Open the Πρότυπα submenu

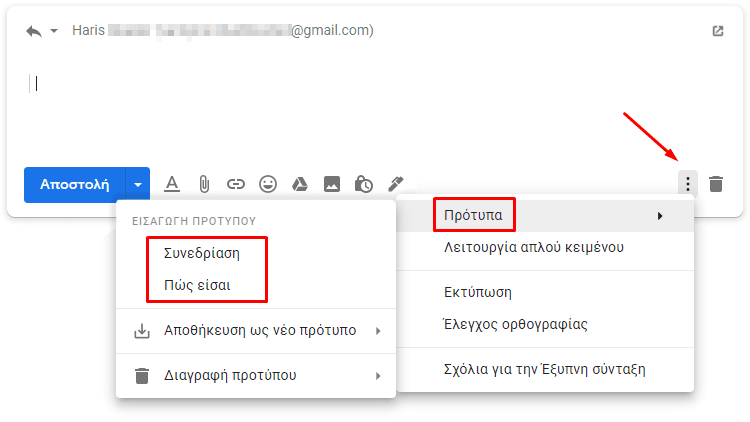point(545,215)
